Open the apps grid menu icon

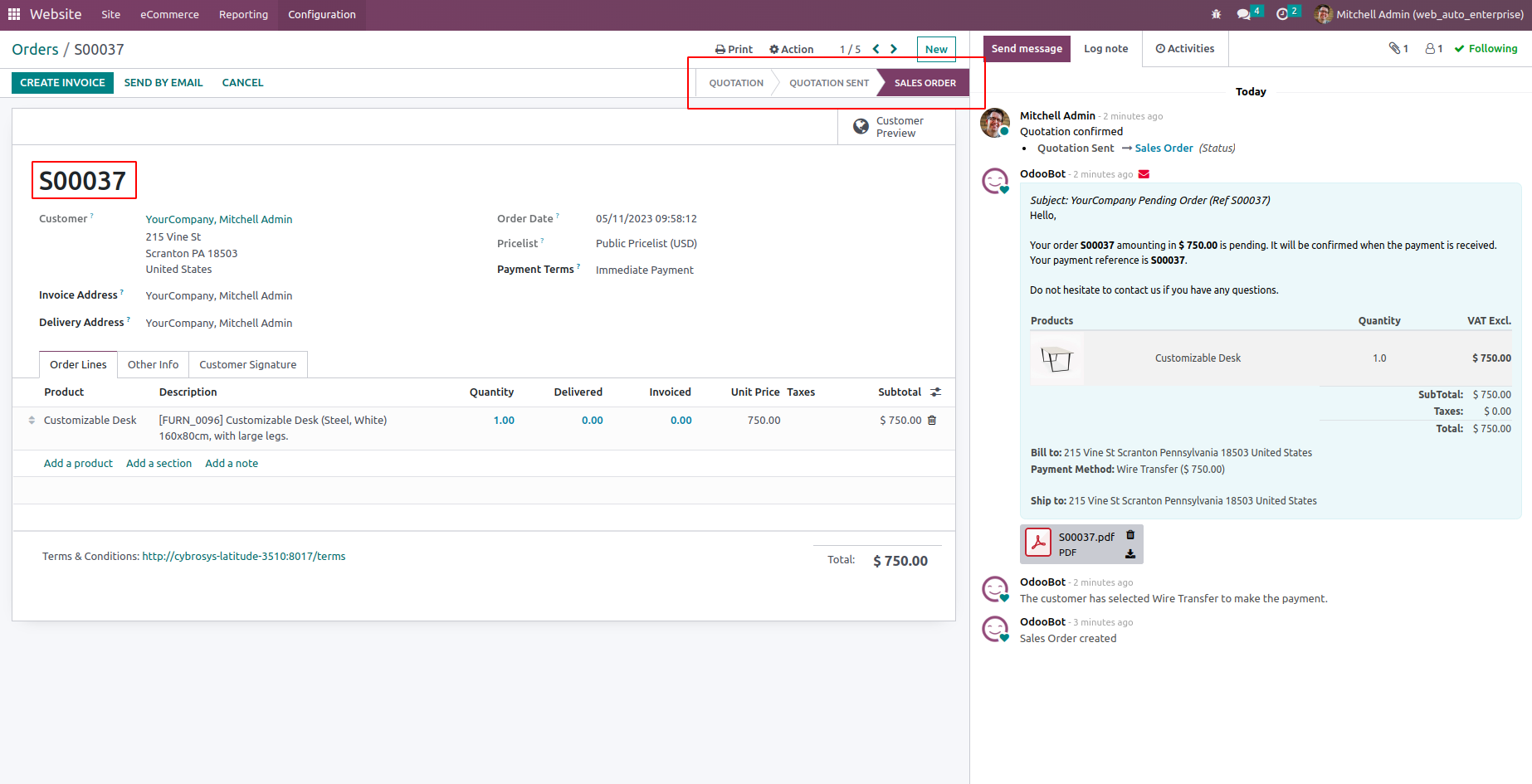(14, 14)
